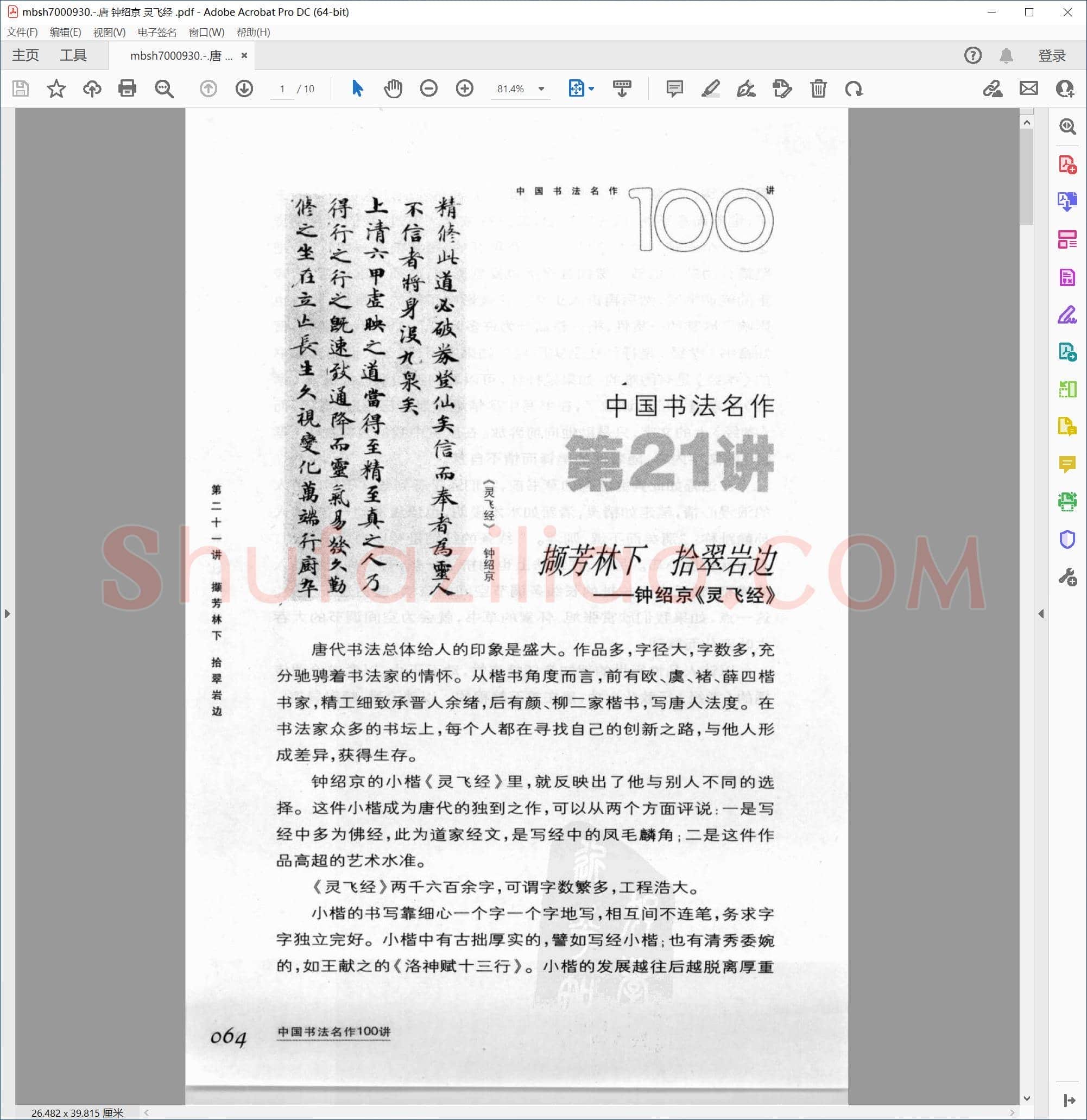1087x1120 pixels.
Task: Select the highlight text pen tool
Action: [710, 88]
